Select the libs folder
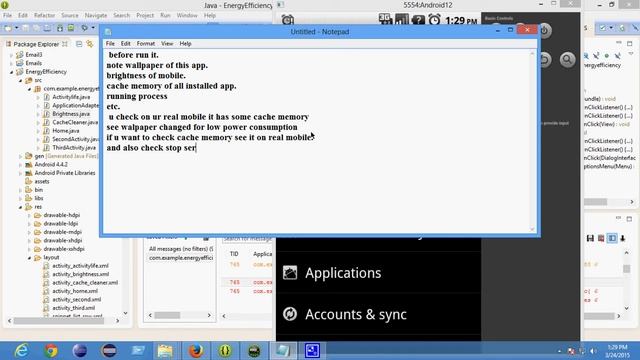This screenshot has width=640, height=360. tap(39, 198)
